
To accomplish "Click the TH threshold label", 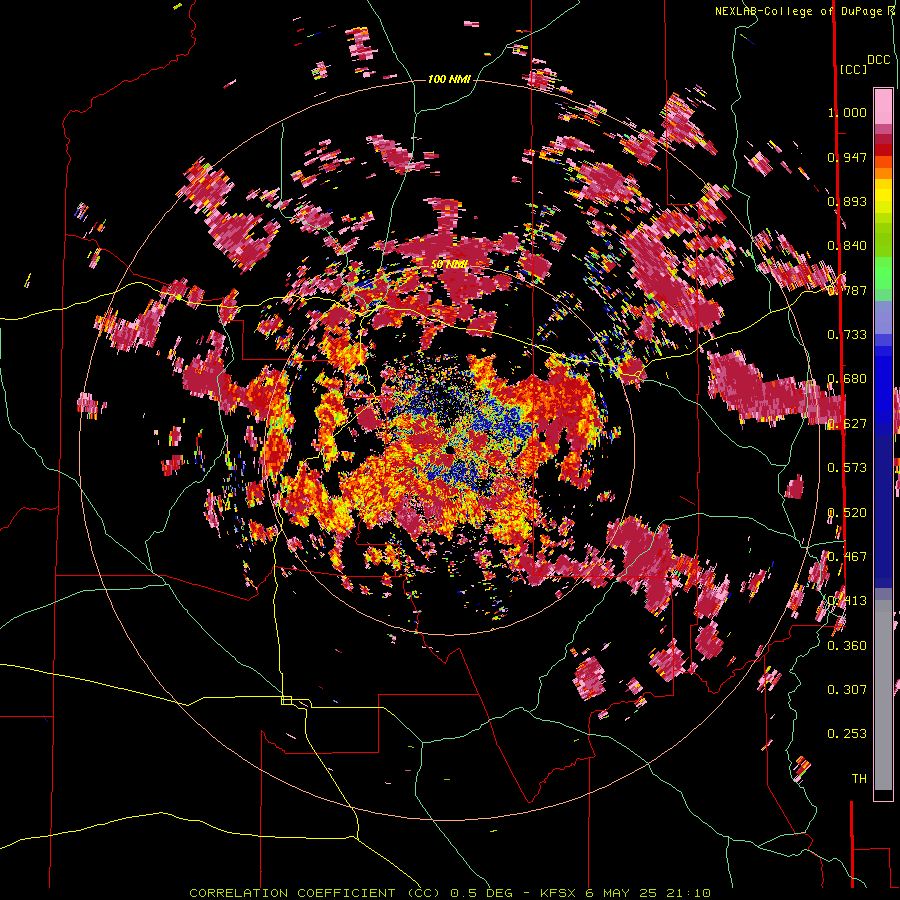I will click(x=859, y=779).
